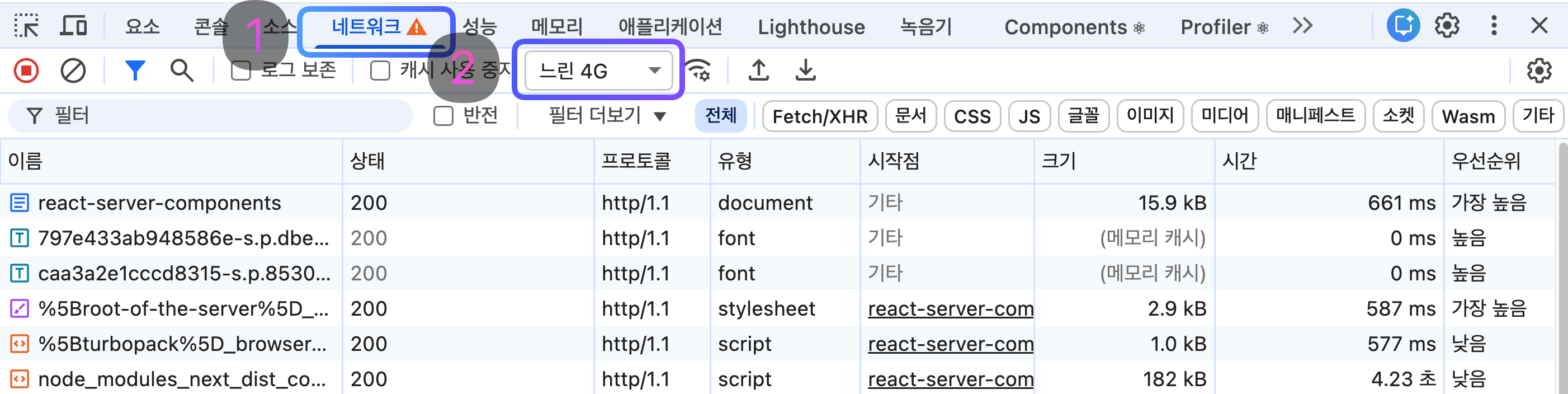Screen dimensions: 1568x394
Task: Open the network search magnifier
Action: (x=181, y=71)
